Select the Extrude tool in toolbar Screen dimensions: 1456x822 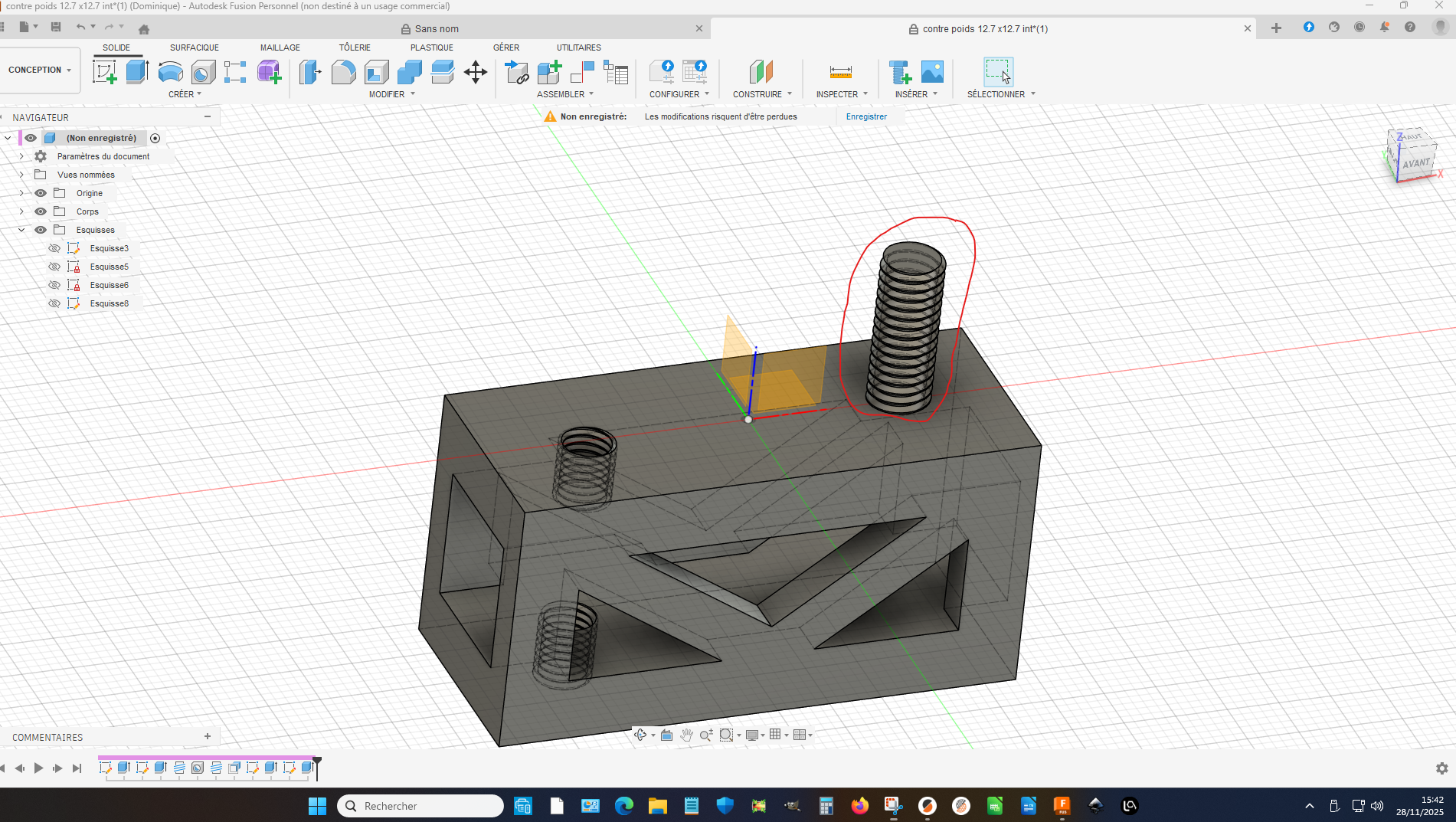pos(137,73)
